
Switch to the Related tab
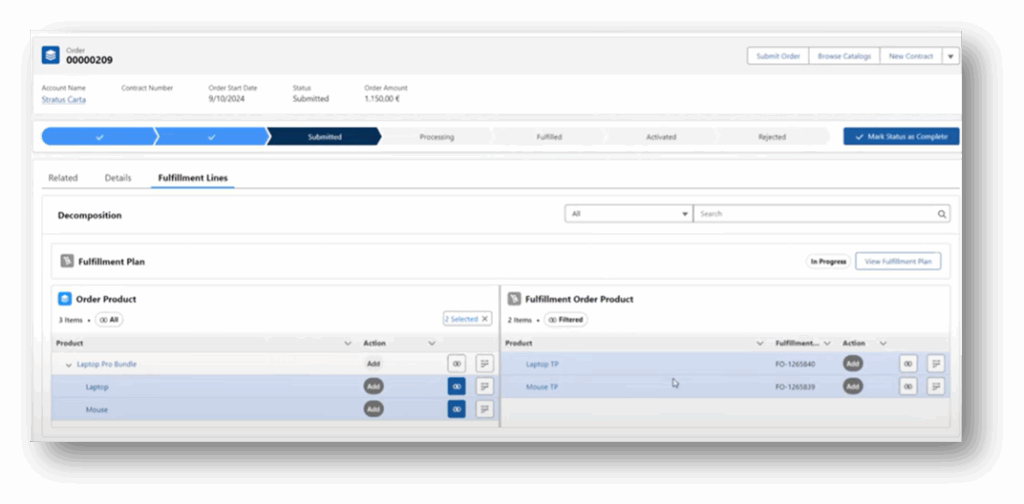[63, 178]
